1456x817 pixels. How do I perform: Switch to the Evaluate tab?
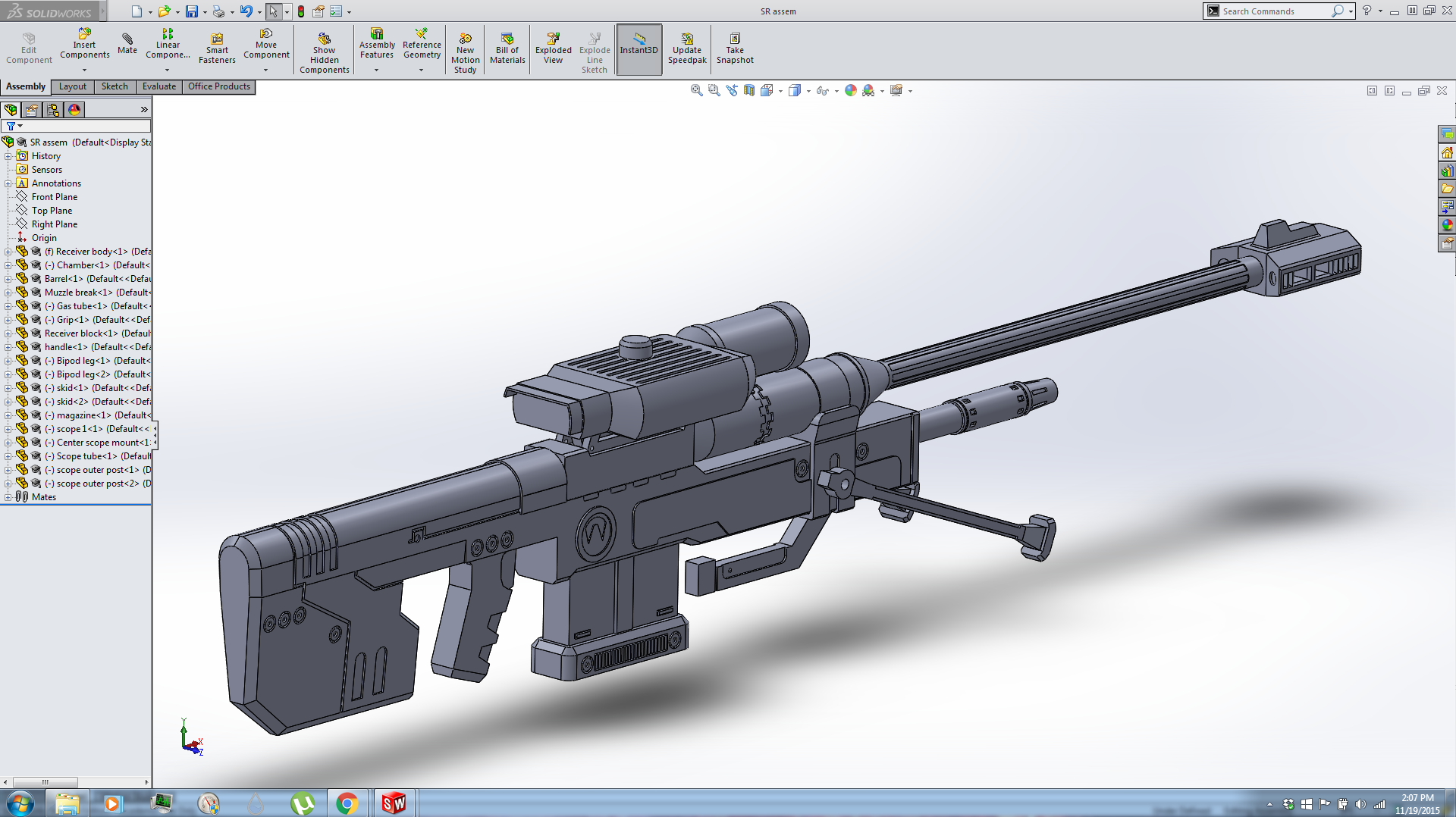point(158,86)
